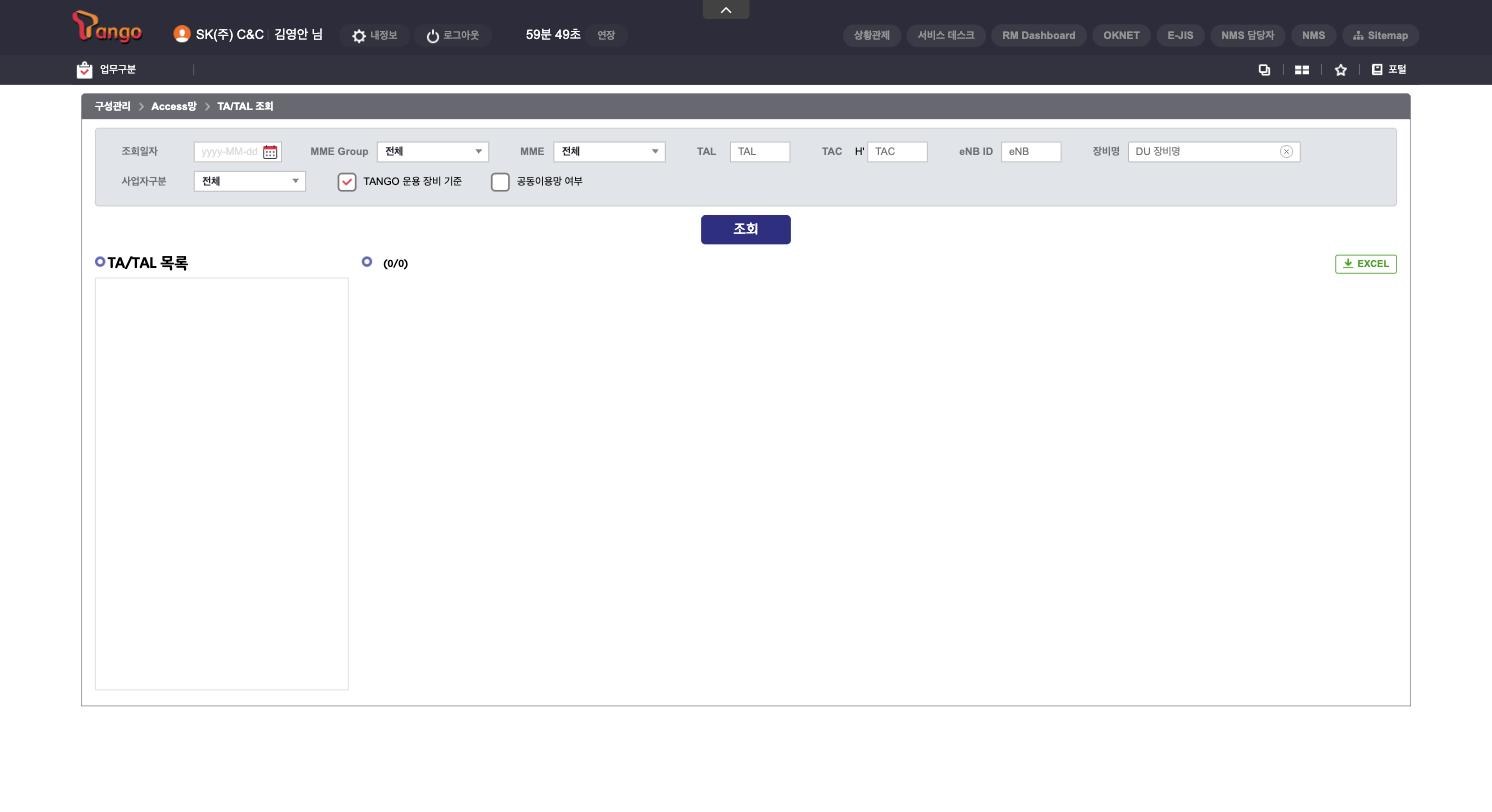This screenshot has height=812, width=1492.
Task: Open the 상황관제 menu
Action: pyautogui.click(x=872, y=35)
